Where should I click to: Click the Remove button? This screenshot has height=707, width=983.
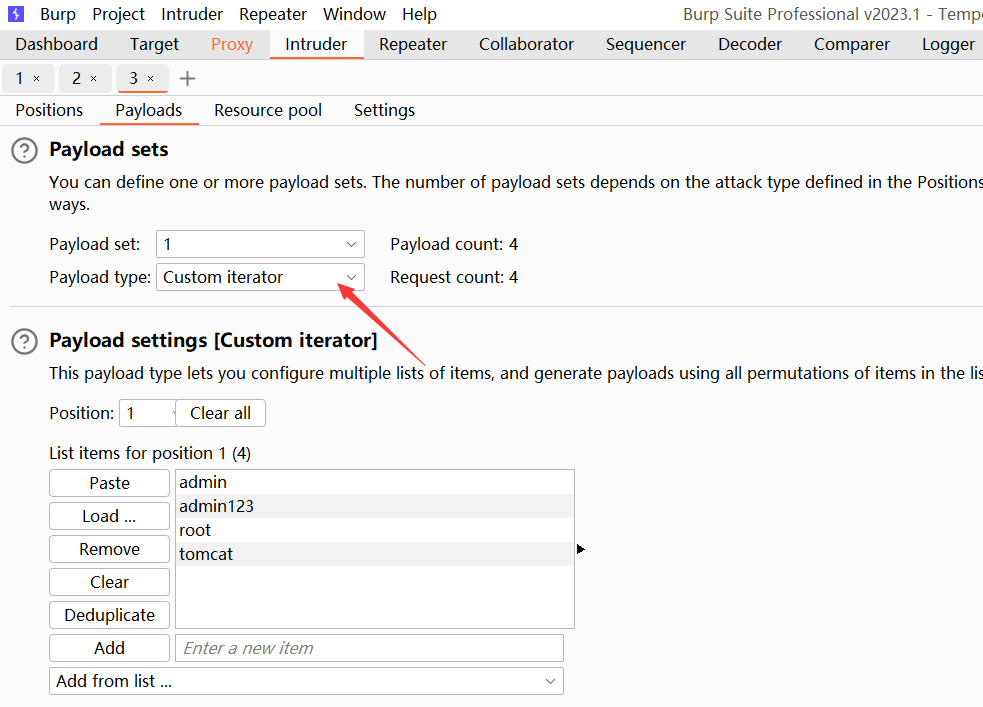point(110,549)
